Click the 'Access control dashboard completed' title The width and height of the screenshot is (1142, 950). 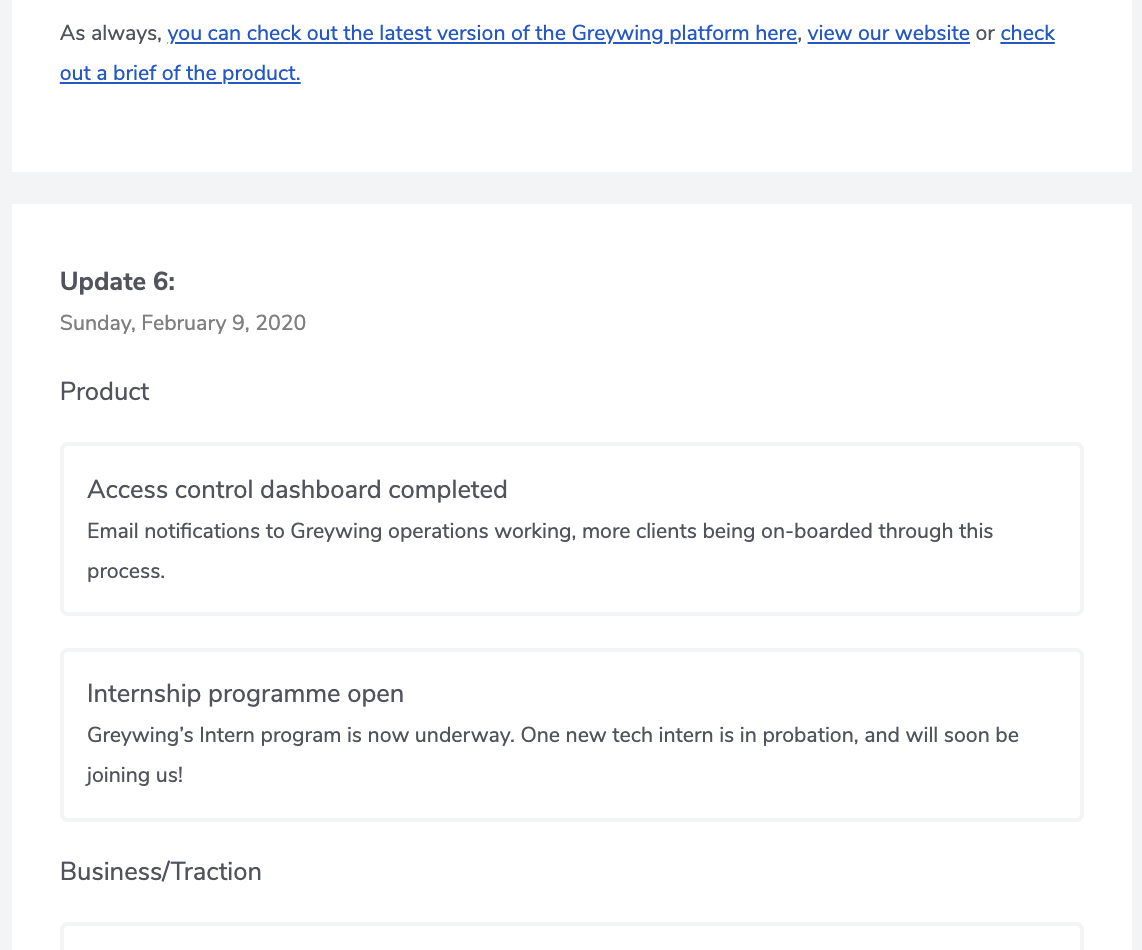point(297,490)
